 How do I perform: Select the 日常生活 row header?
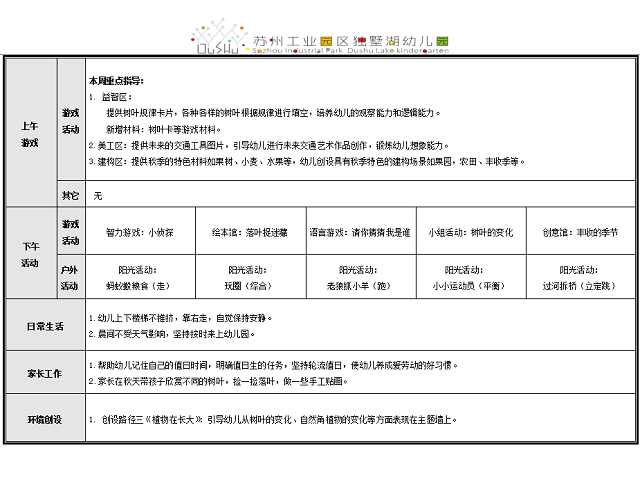pyautogui.click(x=45, y=325)
